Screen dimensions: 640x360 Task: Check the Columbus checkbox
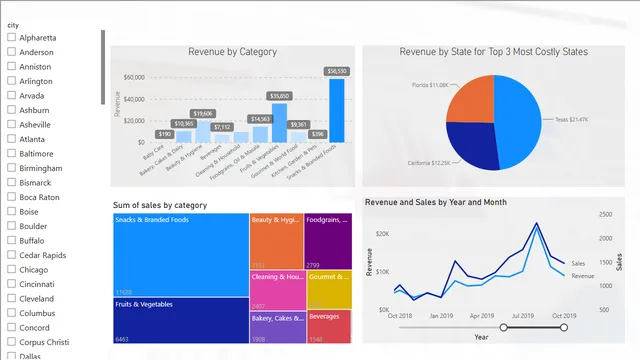point(11,313)
